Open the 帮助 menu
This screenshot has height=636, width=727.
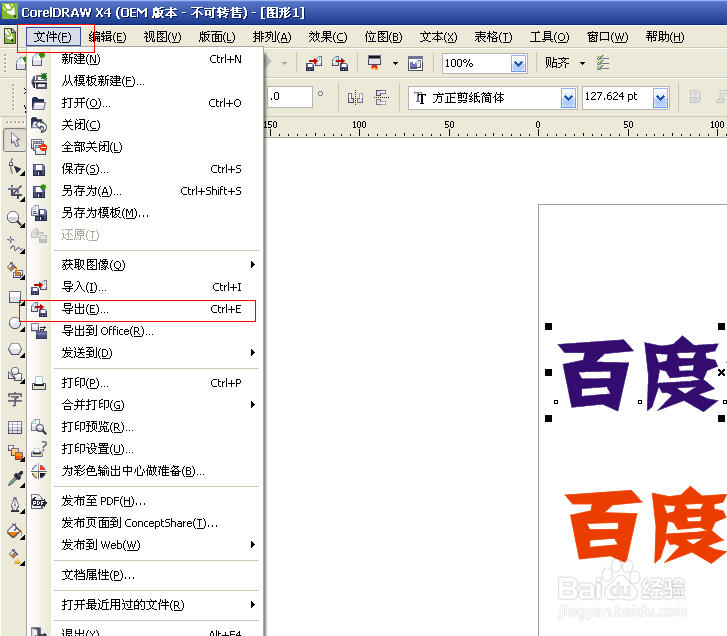click(x=665, y=37)
